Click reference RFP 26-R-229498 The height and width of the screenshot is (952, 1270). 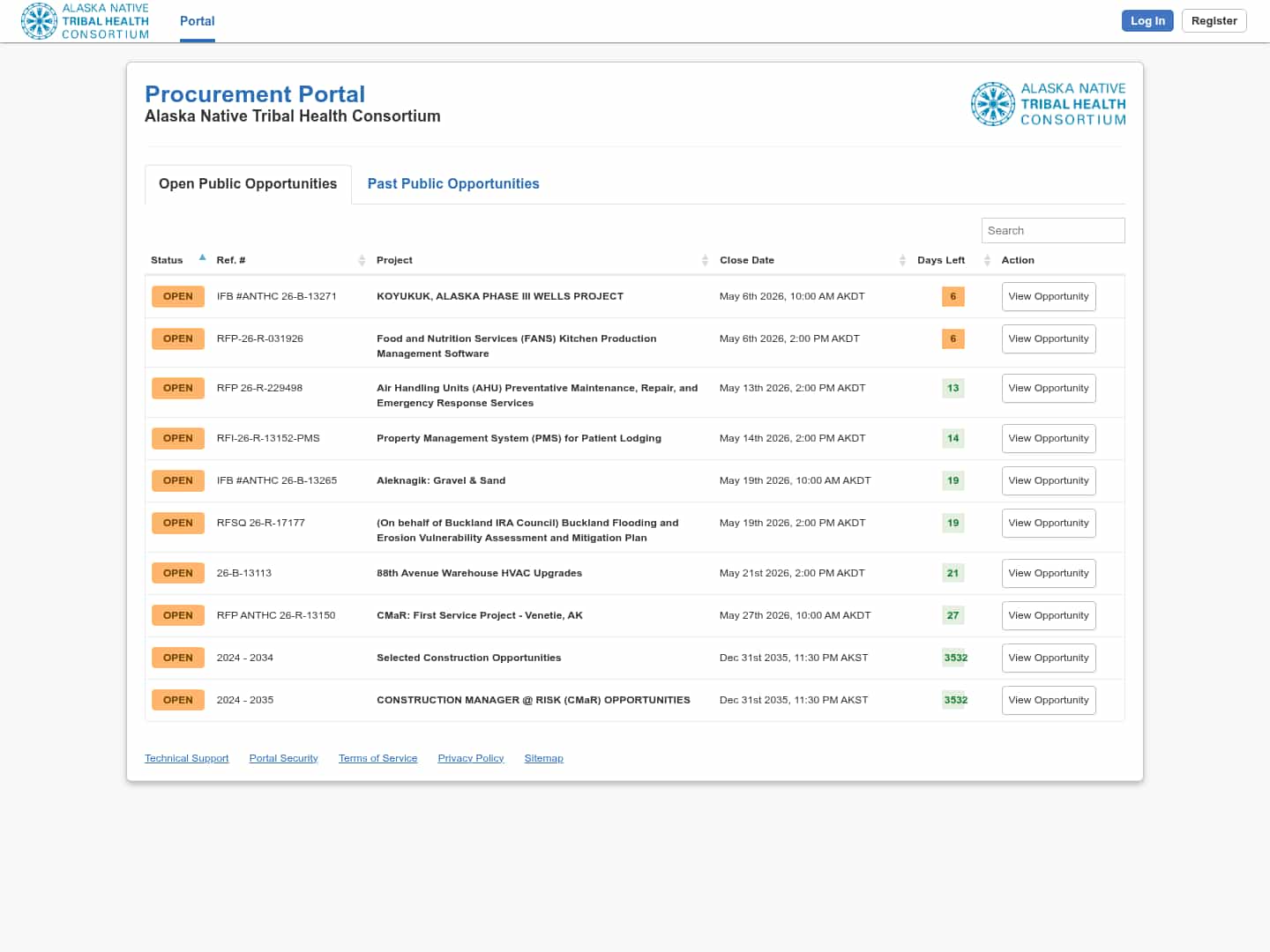[259, 388]
